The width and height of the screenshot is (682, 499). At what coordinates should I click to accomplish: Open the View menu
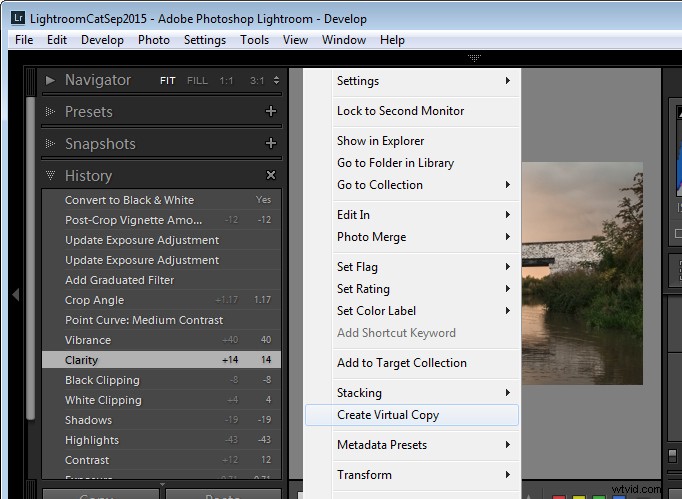point(295,40)
